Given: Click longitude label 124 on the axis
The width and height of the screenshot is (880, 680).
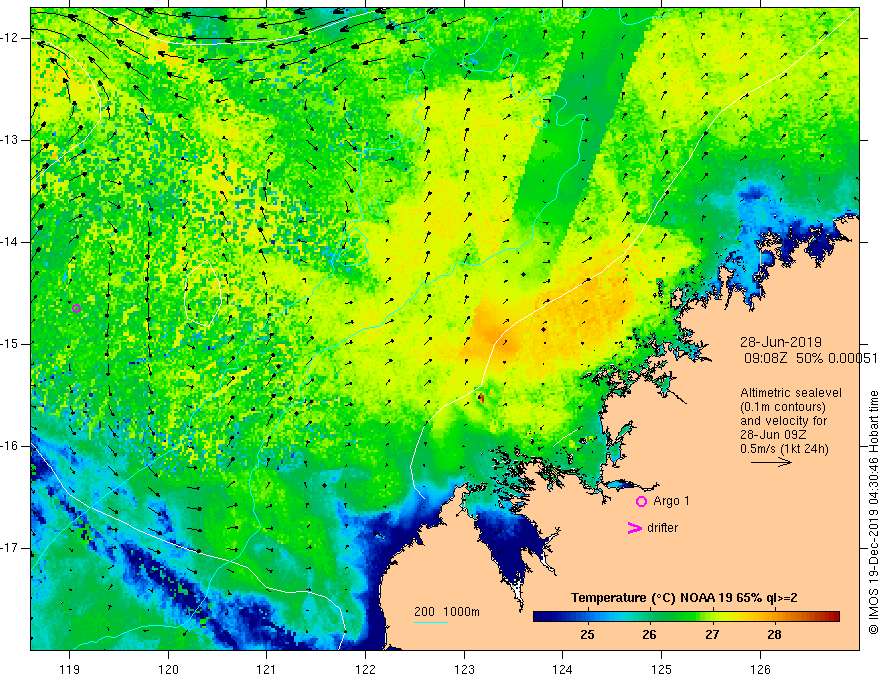Looking at the screenshot, I should tap(563, 669).
